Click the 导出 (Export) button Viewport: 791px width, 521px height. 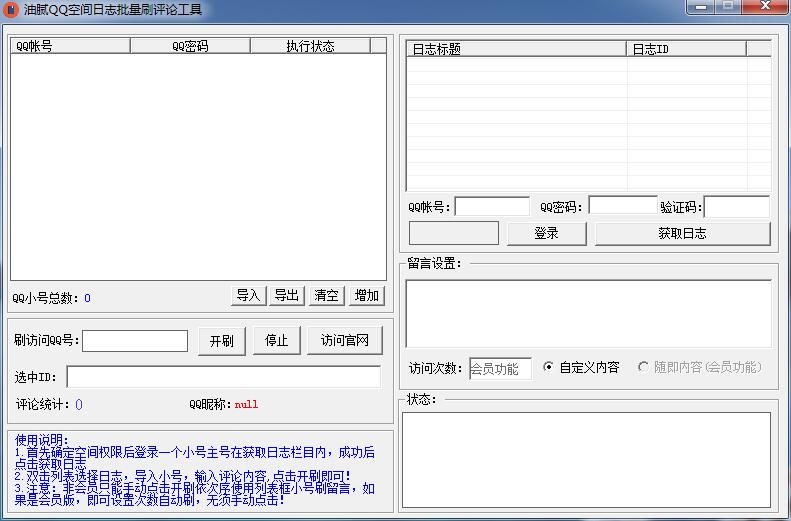click(x=286, y=295)
